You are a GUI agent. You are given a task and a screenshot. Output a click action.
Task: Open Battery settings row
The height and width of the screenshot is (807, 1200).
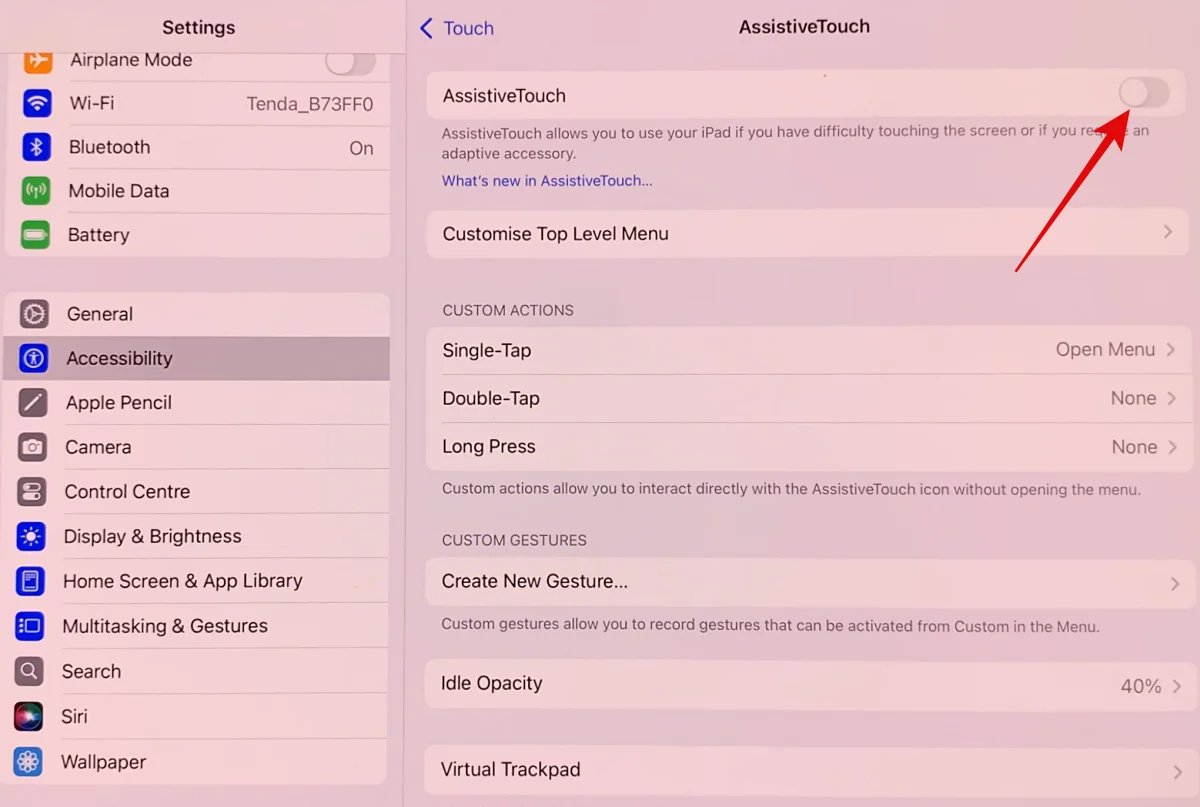198,235
